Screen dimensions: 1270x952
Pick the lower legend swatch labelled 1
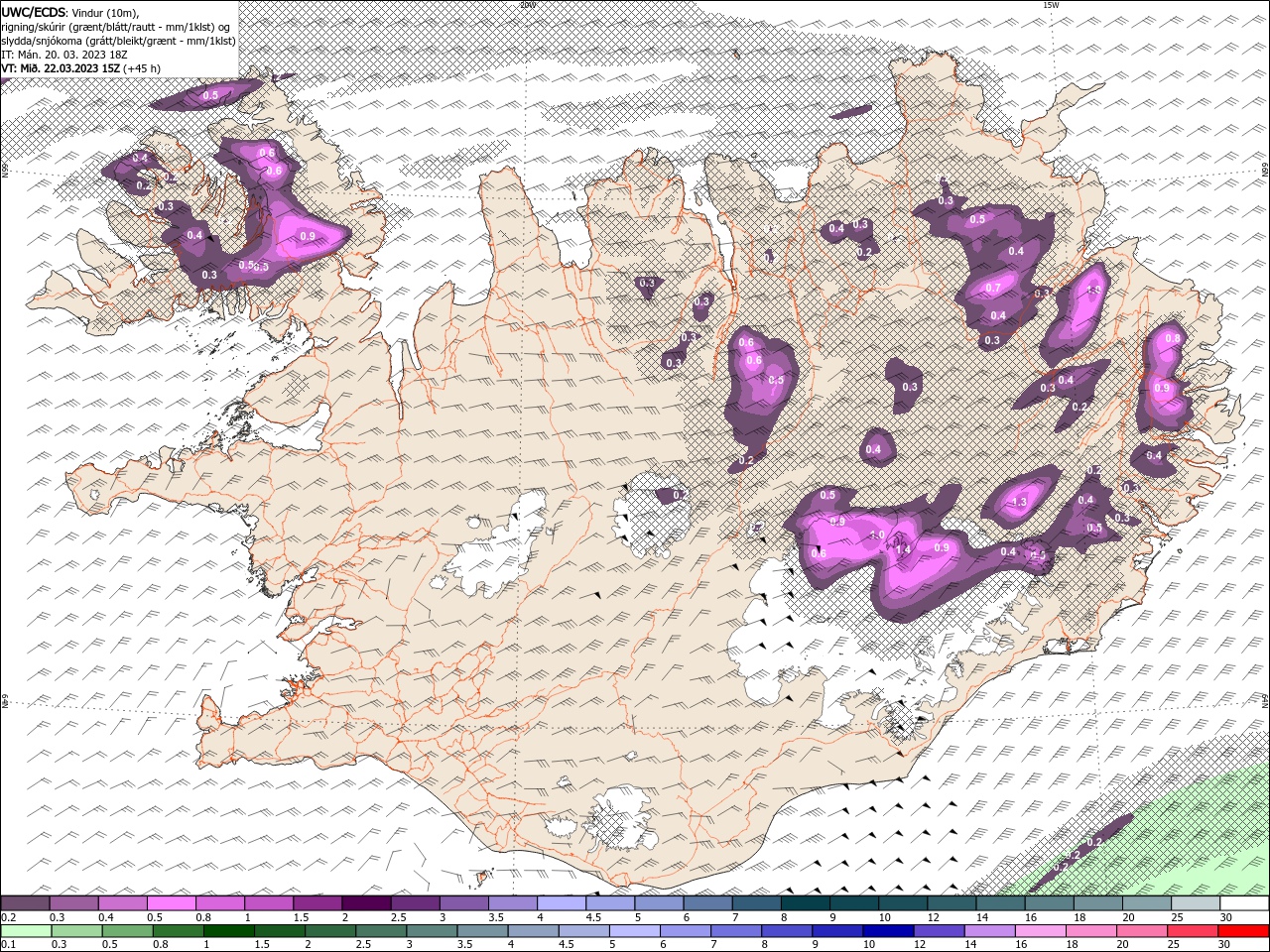tap(228, 931)
